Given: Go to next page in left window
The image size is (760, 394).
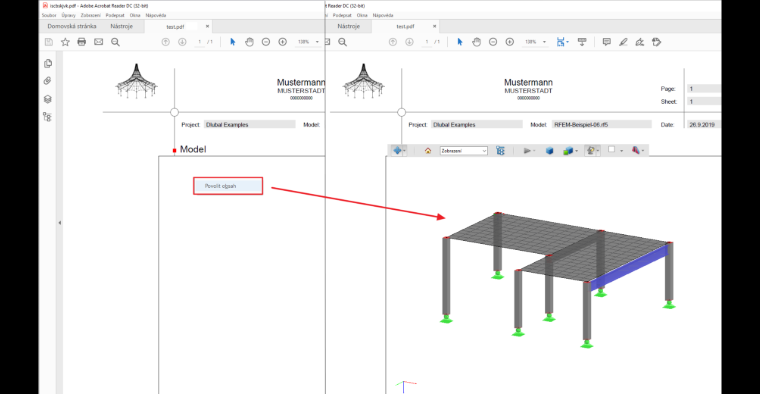Looking at the screenshot, I should coord(182,42).
